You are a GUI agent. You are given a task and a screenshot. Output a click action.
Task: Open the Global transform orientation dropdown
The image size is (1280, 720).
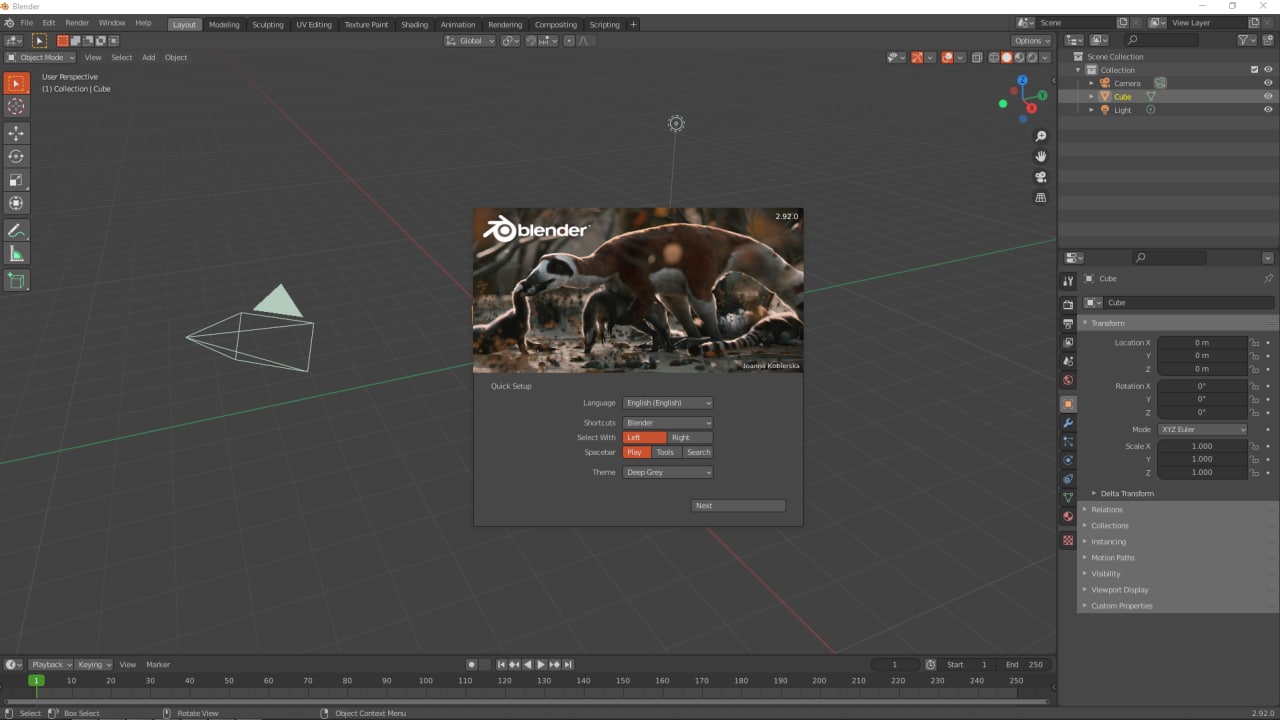(470, 41)
